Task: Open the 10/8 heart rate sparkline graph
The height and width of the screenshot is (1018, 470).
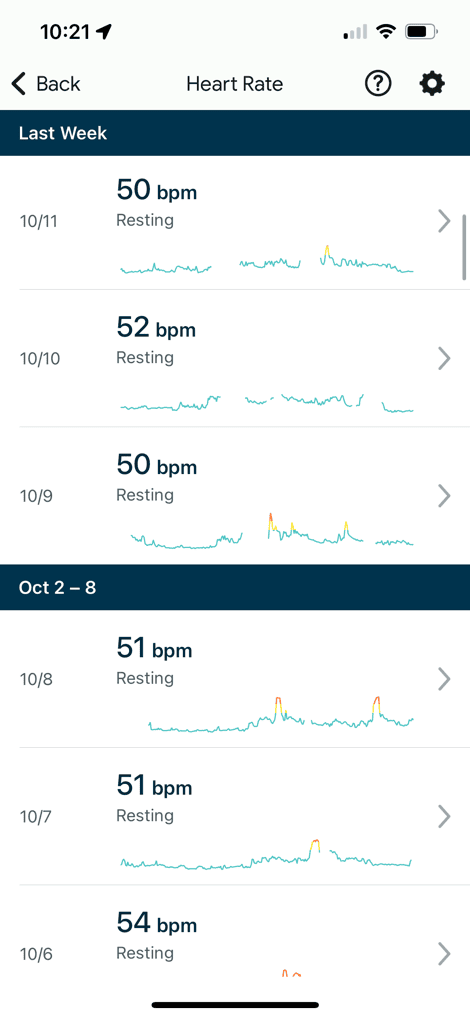Action: coord(280,714)
